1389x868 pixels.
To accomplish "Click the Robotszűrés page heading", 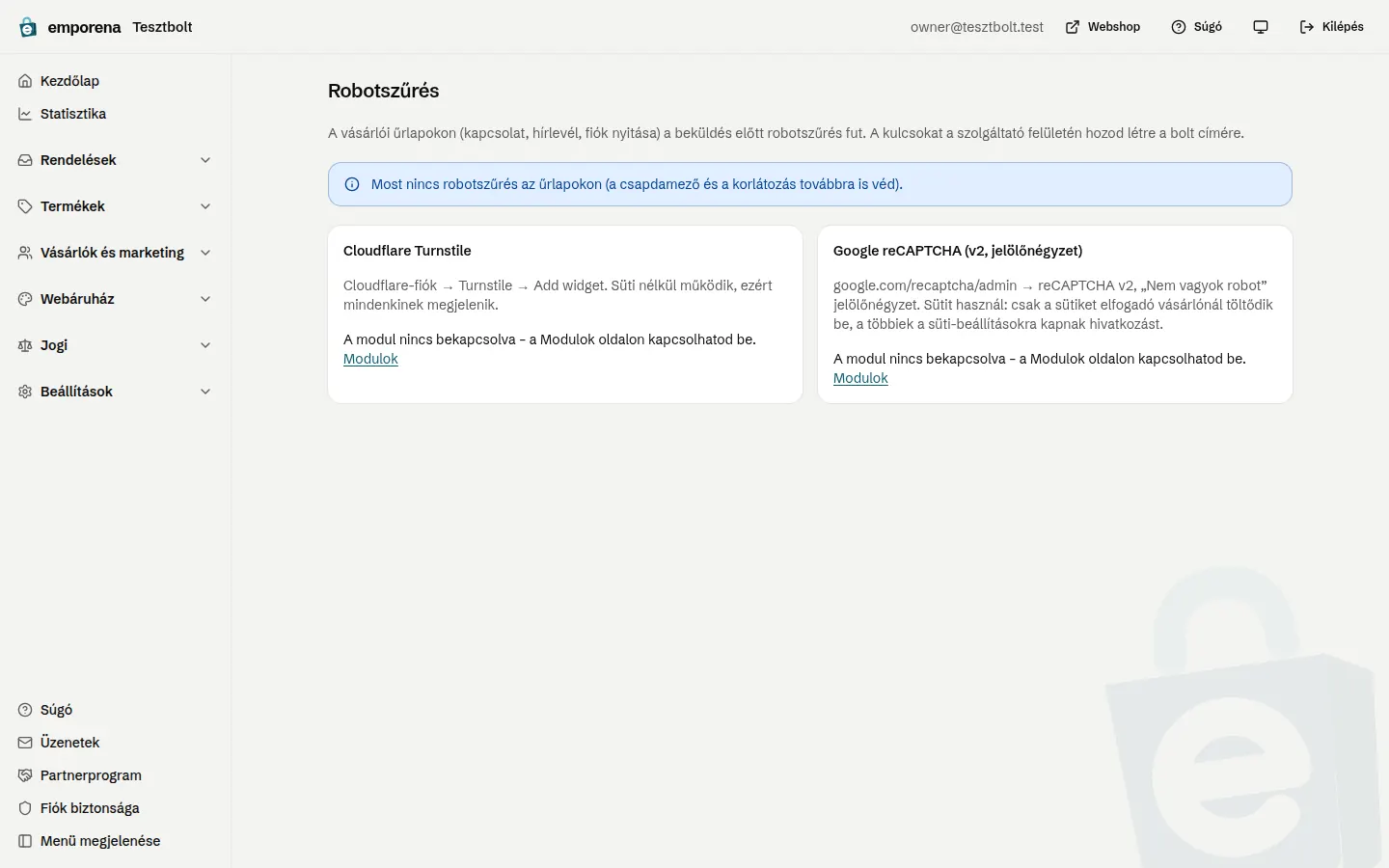I will pos(384,91).
